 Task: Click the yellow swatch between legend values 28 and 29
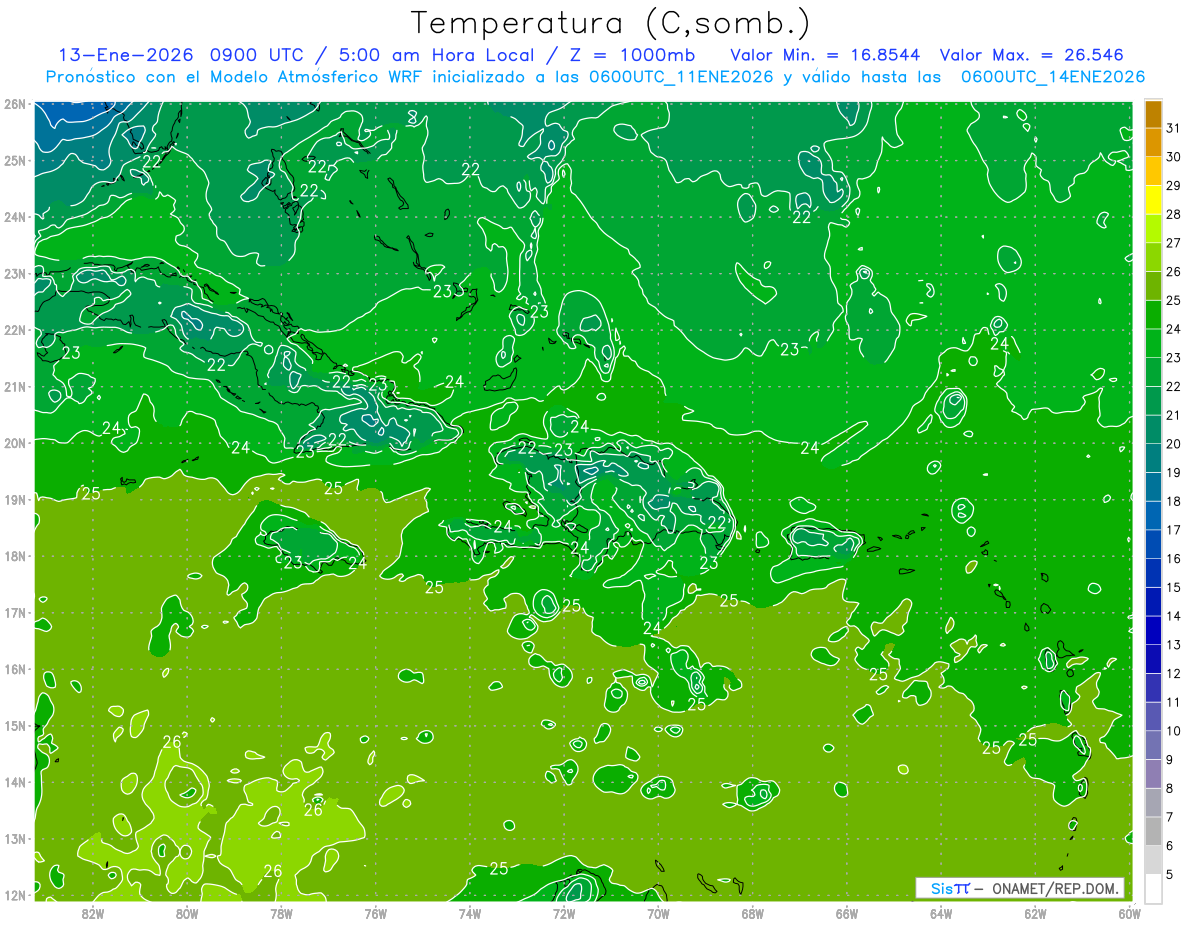pos(1153,200)
